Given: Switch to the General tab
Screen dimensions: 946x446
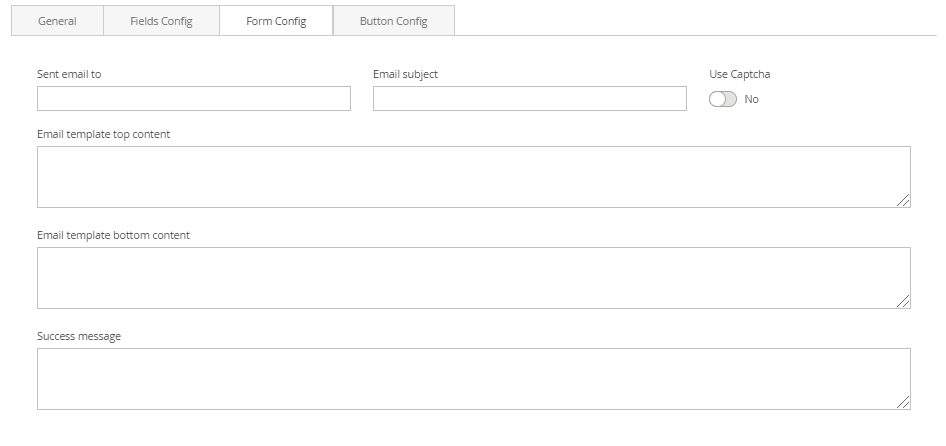Looking at the screenshot, I should [57, 21].
